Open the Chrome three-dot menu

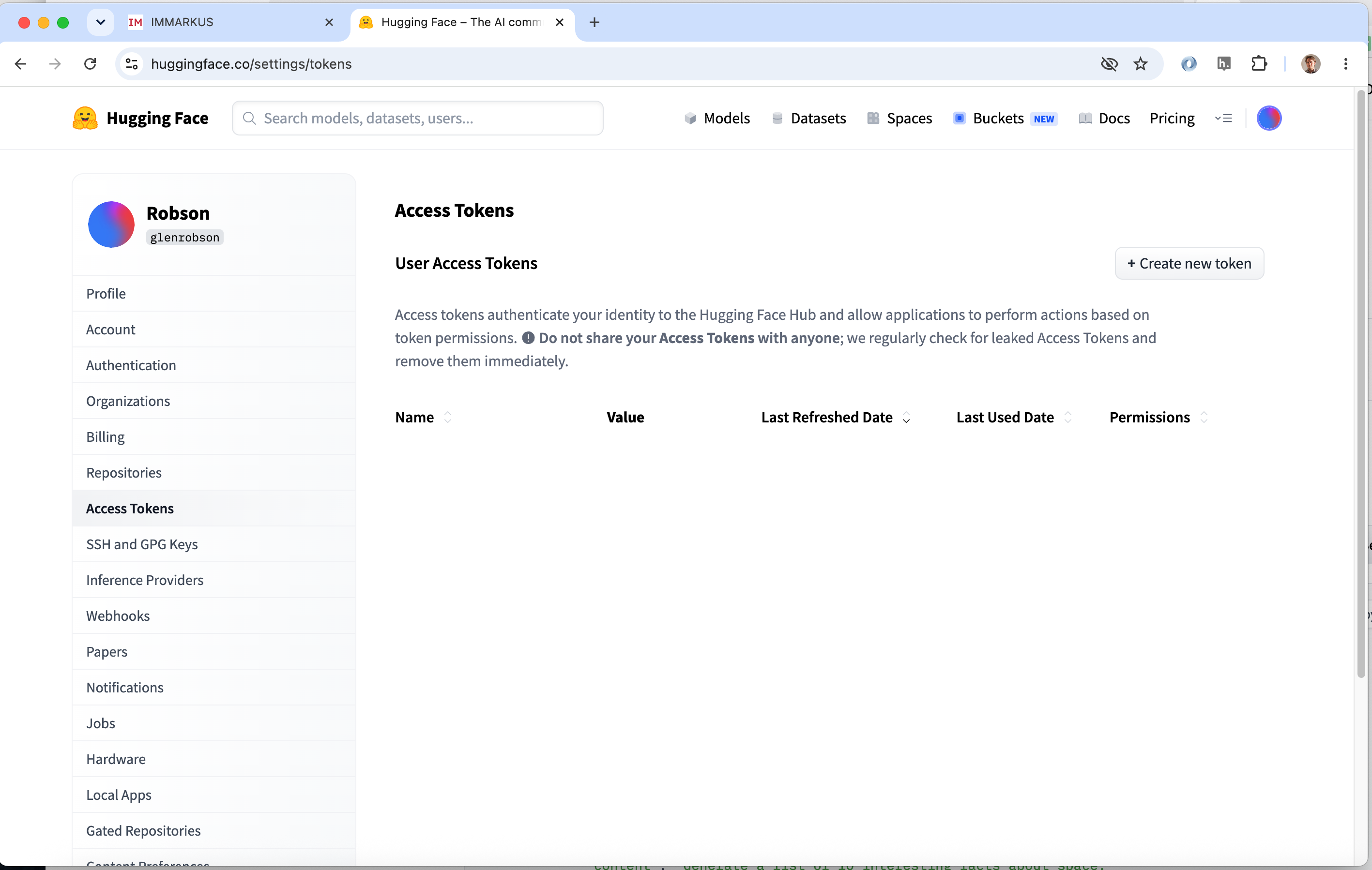[1346, 64]
